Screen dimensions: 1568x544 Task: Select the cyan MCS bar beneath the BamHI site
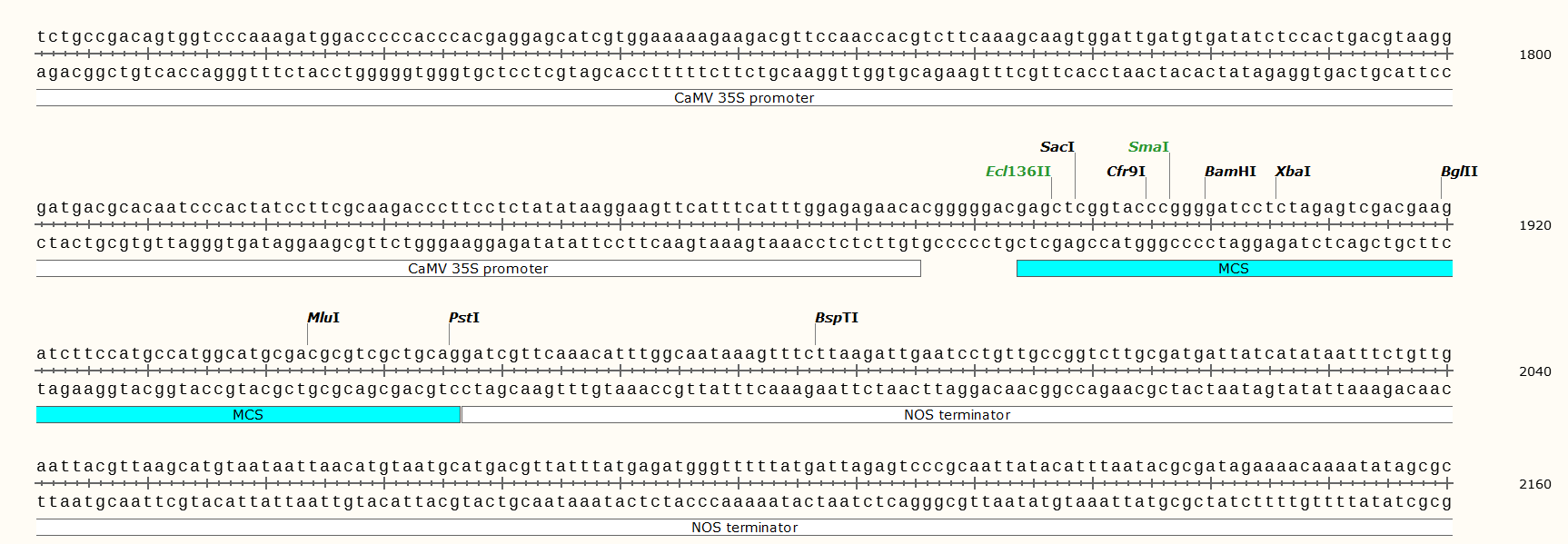pyautogui.click(x=1233, y=269)
